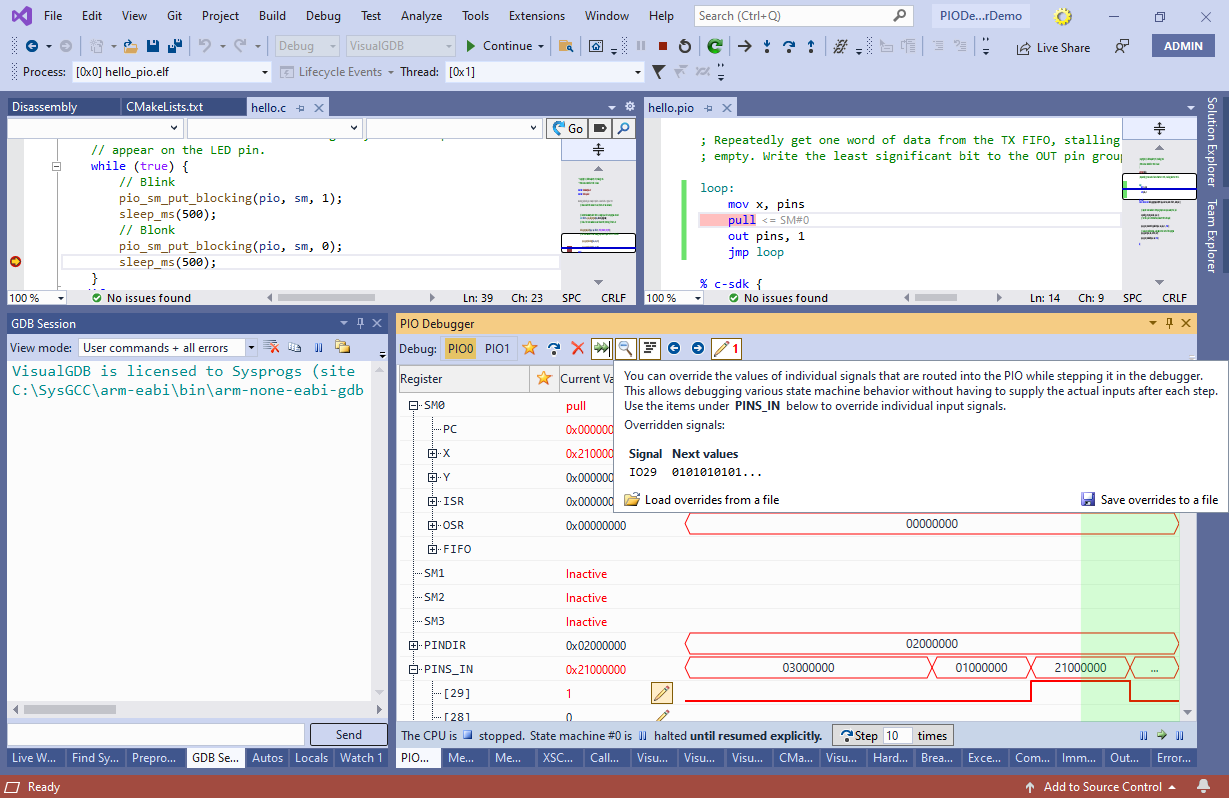1229x798 pixels.
Task: Click the Restart debugging icon
Action: 685,46
